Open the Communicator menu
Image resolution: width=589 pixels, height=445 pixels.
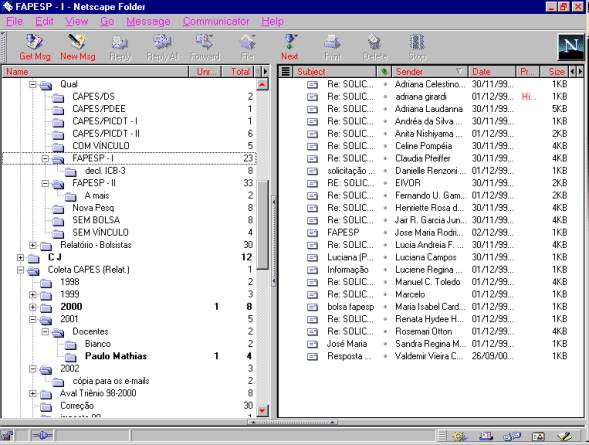[216, 21]
